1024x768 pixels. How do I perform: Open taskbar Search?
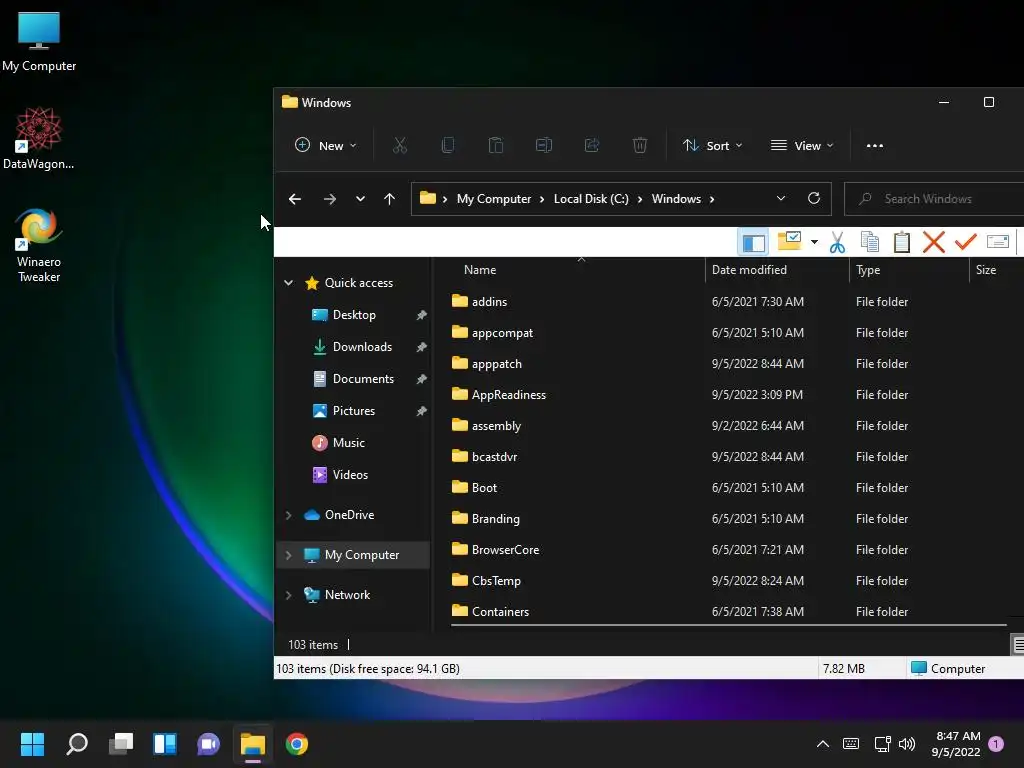[x=77, y=744]
